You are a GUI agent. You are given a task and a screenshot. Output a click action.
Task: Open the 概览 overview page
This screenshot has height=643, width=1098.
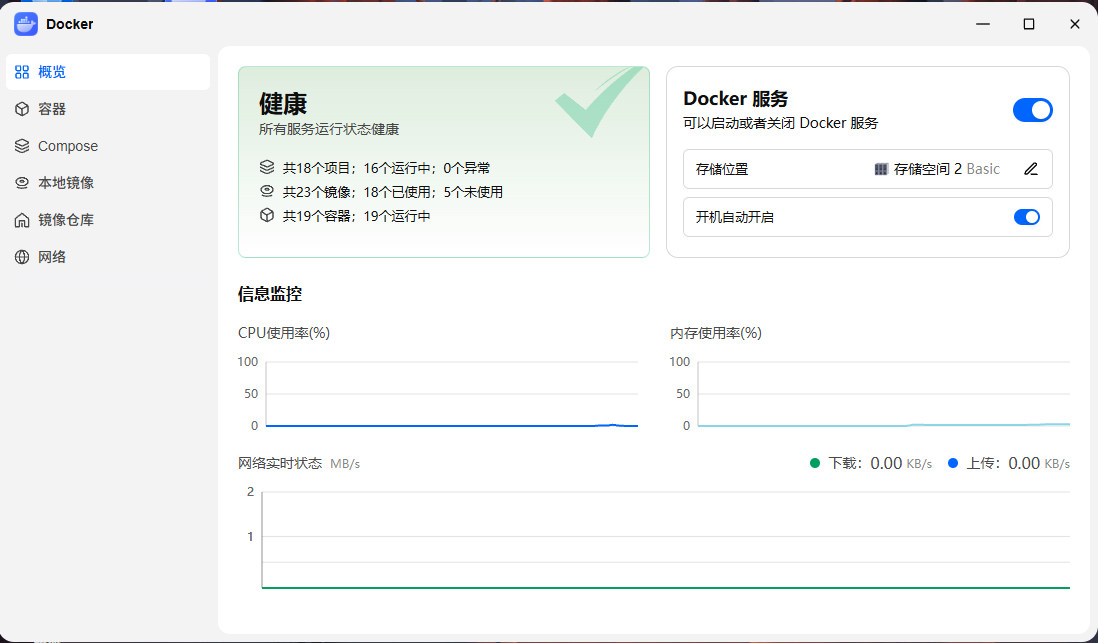coord(108,72)
